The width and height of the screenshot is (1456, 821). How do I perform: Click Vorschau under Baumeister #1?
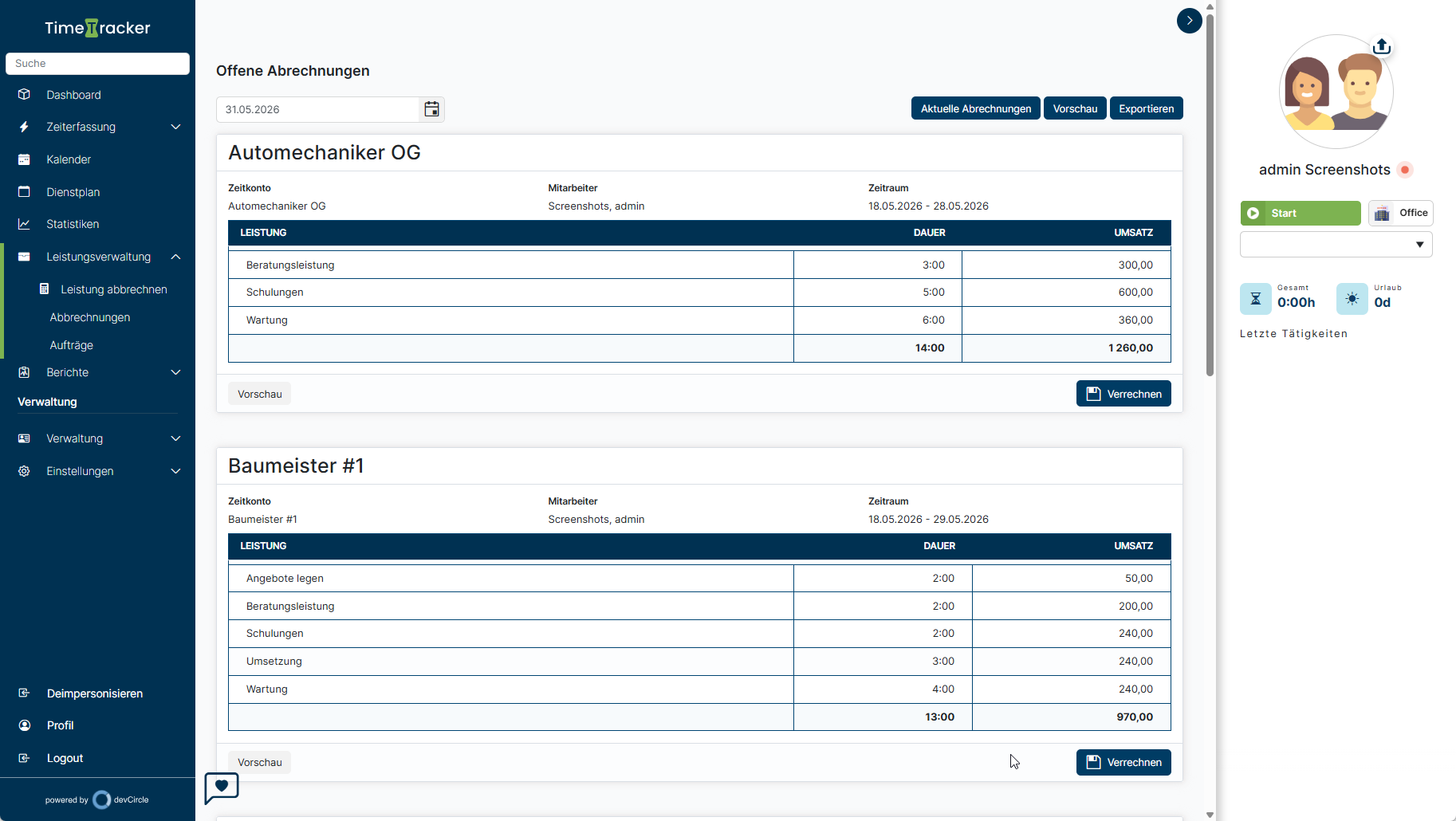click(259, 762)
